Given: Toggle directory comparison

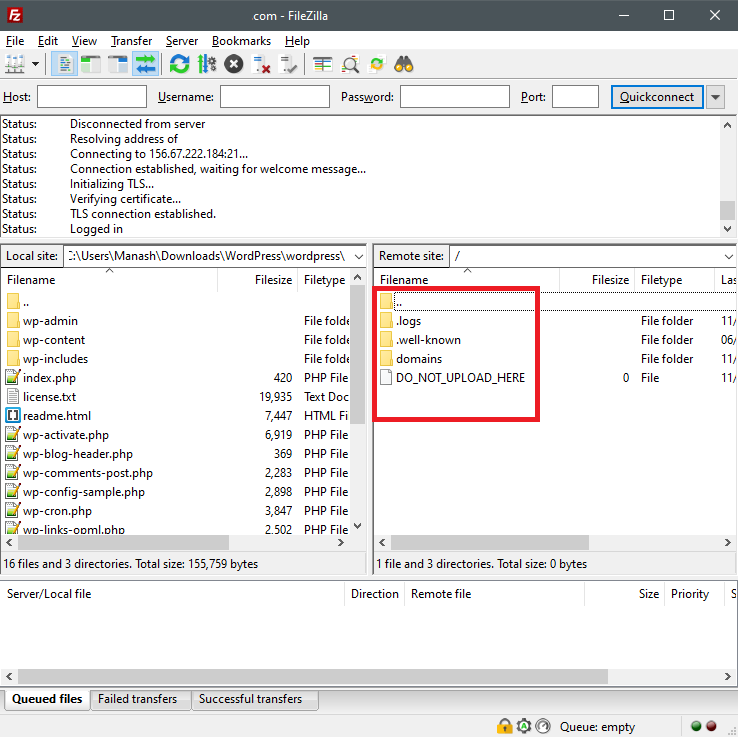Looking at the screenshot, I should 350,64.
